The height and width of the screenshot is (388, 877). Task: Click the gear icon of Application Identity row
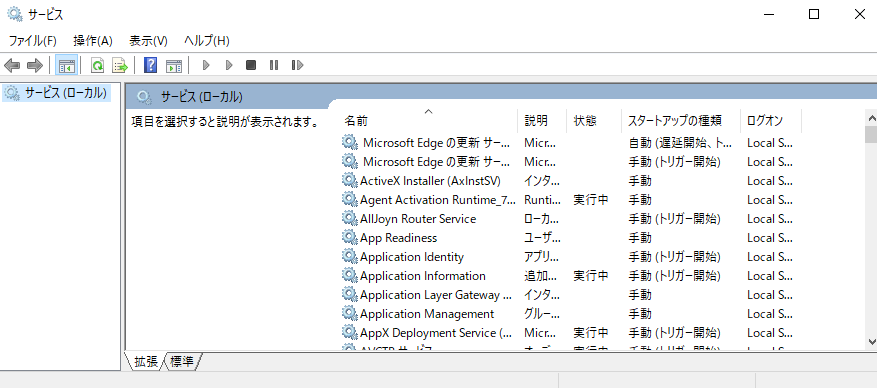tap(350, 257)
